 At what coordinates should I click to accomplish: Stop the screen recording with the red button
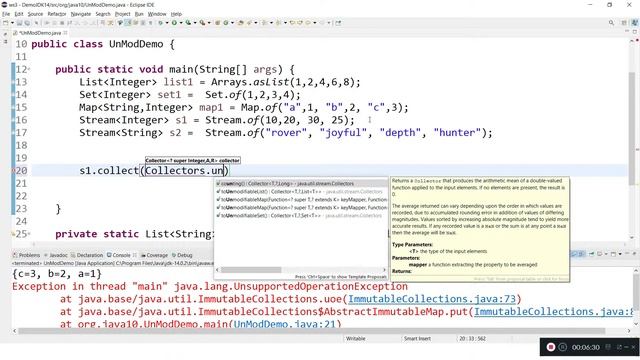click(x=551, y=347)
